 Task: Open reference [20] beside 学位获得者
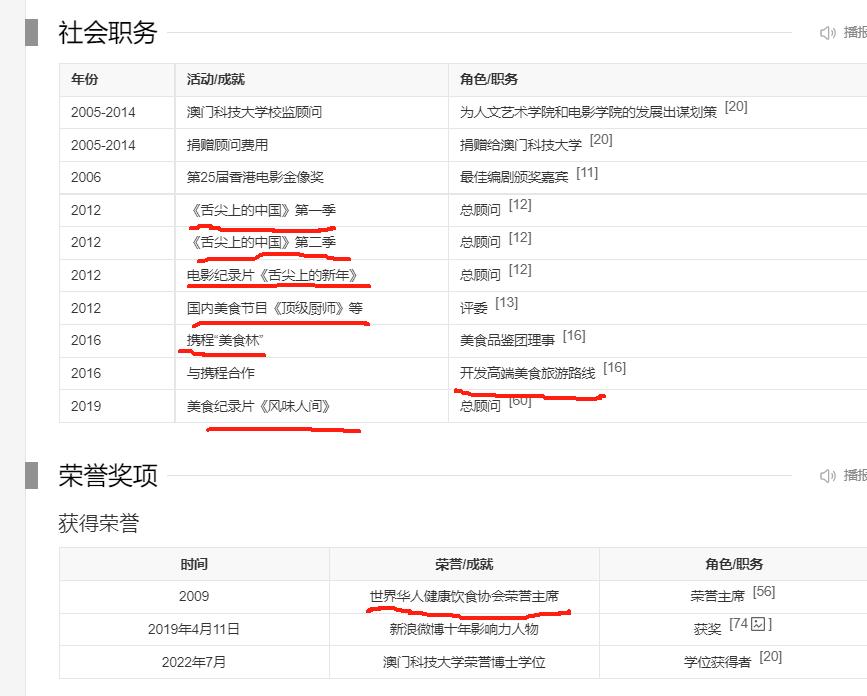click(770, 657)
